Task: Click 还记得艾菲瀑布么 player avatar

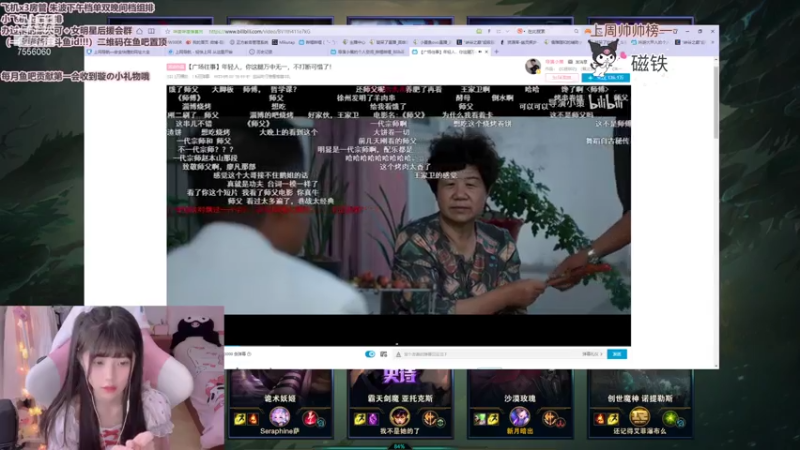Action: (639, 417)
